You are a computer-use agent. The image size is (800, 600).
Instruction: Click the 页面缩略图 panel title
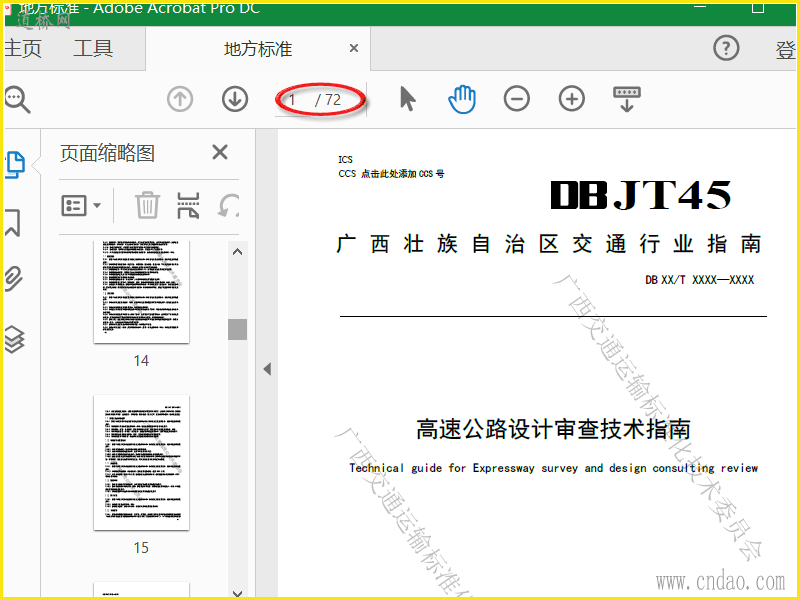coord(107,153)
